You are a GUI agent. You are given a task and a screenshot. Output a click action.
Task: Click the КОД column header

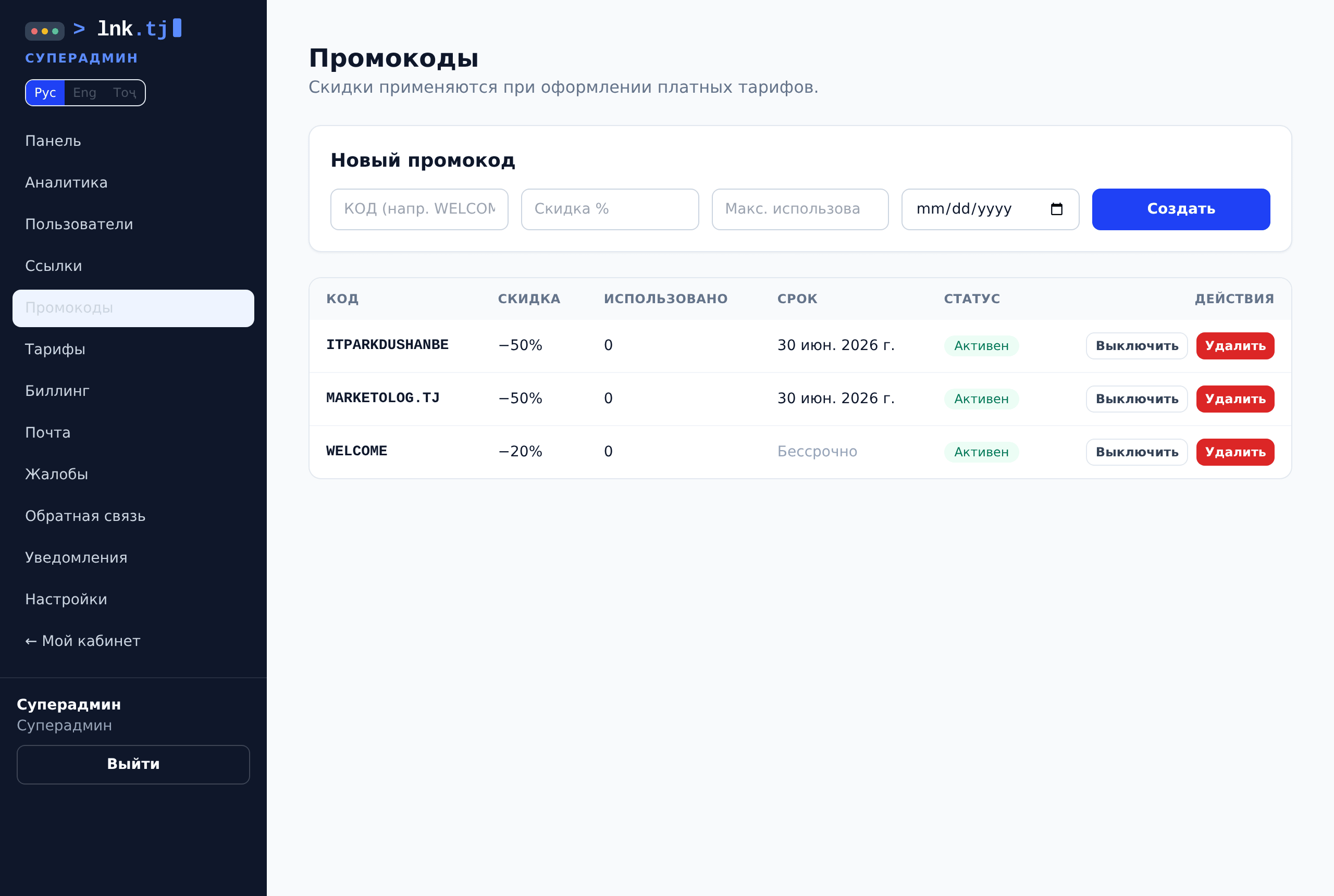pos(342,299)
